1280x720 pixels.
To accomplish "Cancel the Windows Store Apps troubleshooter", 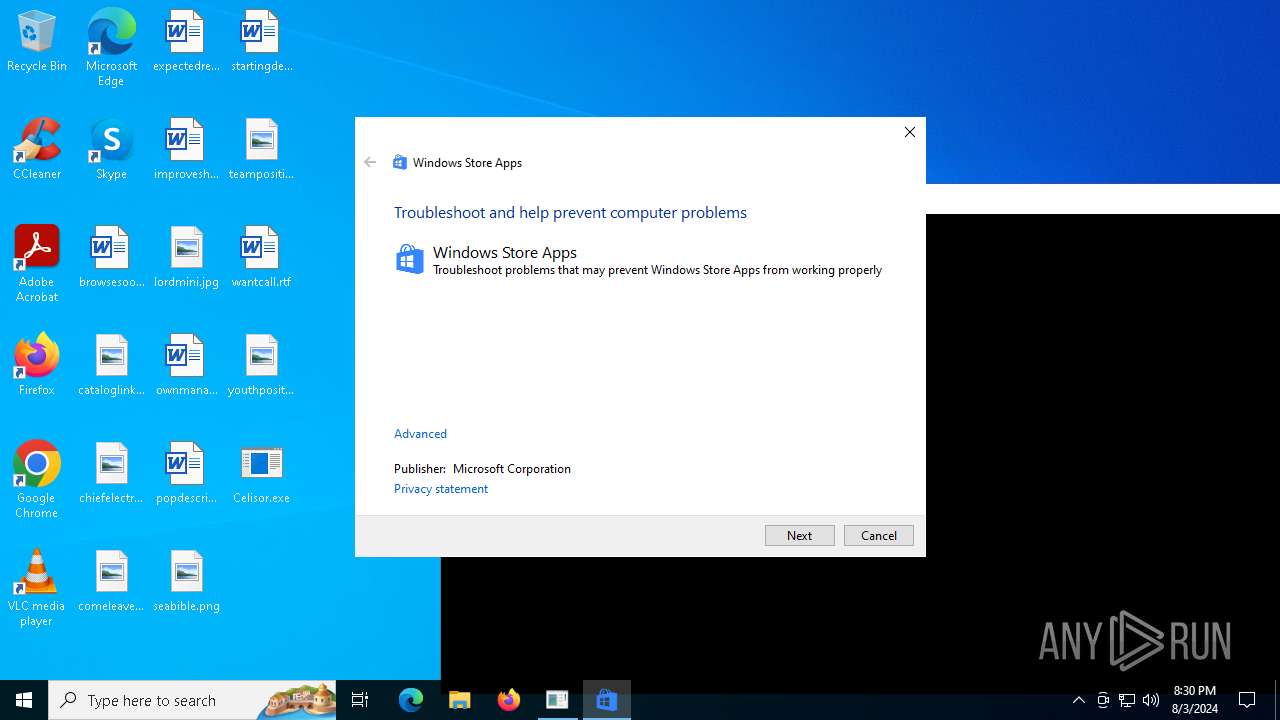I will [878, 535].
